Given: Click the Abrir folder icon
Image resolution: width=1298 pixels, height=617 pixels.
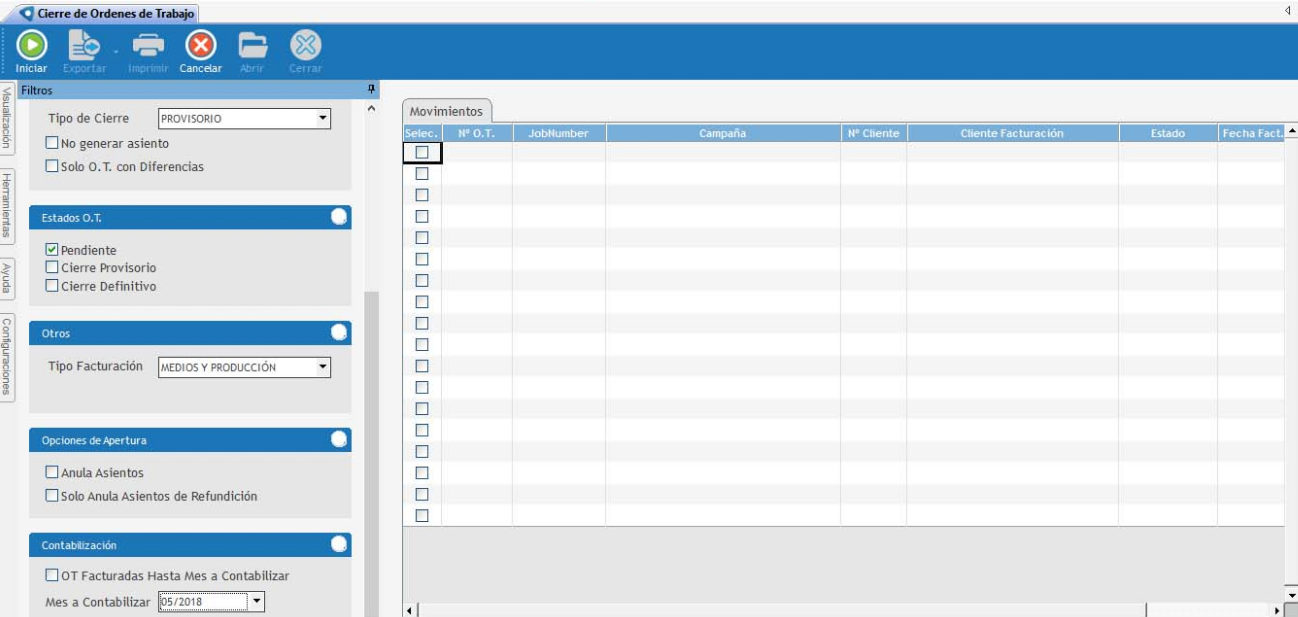Looking at the screenshot, I should [251, 46].
